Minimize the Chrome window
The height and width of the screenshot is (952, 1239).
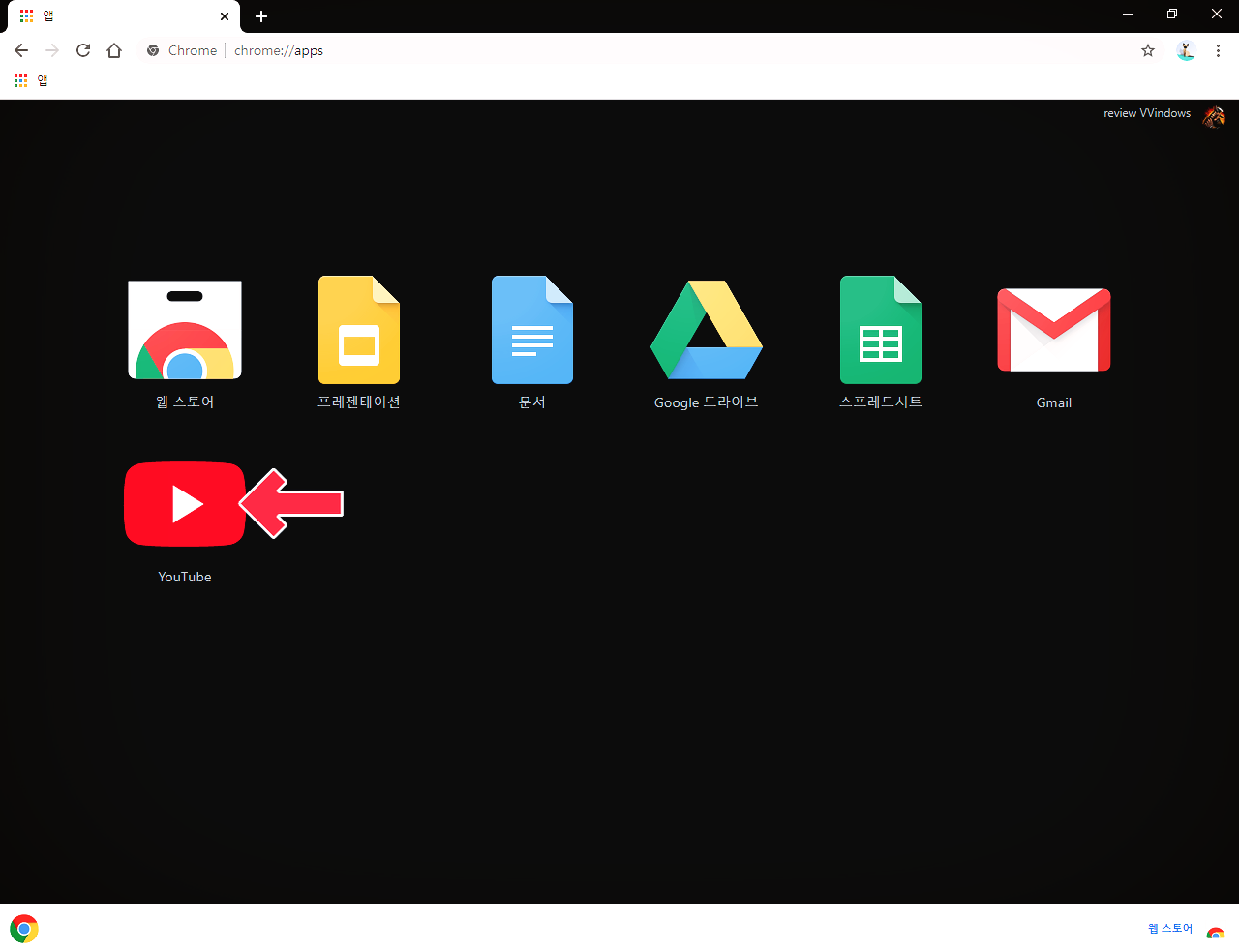[1128, 14]
